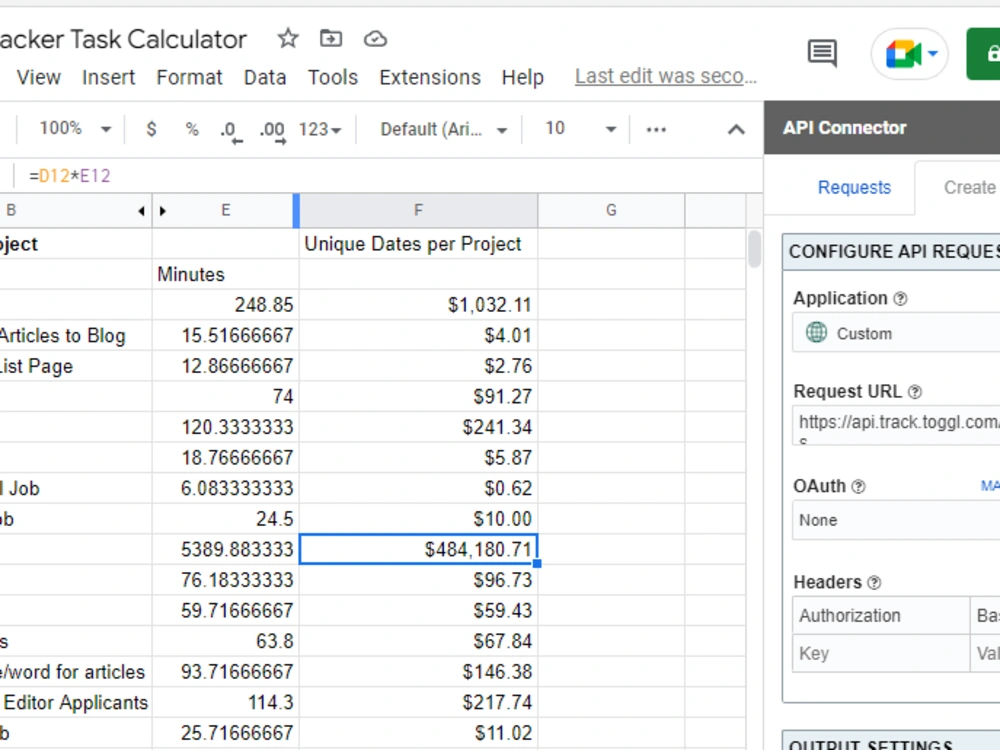
Task: Open the 123 number format dropdown
Action: pyautogui.click(x=320, y=129)
